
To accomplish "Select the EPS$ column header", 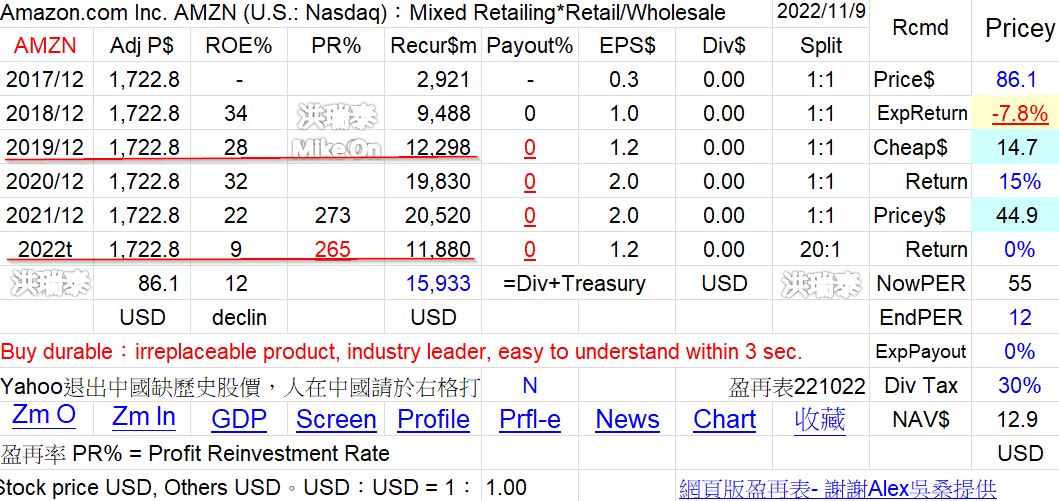I will coord(627,46).
